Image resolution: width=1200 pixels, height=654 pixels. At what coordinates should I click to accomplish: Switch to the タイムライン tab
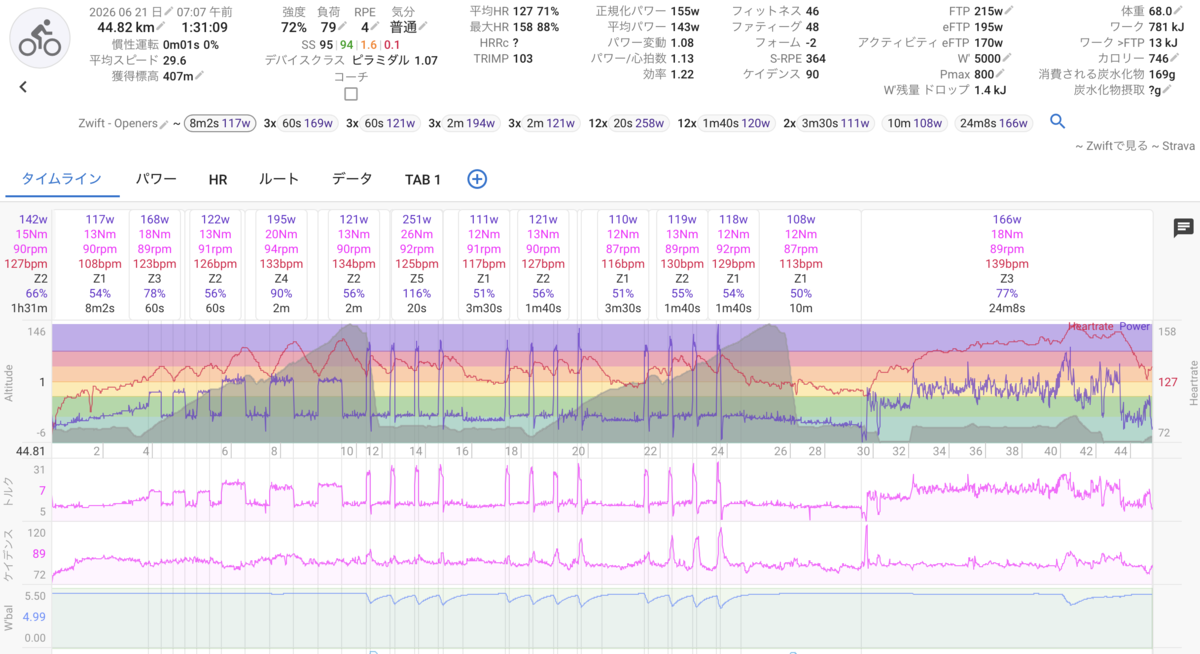[61, 179]
